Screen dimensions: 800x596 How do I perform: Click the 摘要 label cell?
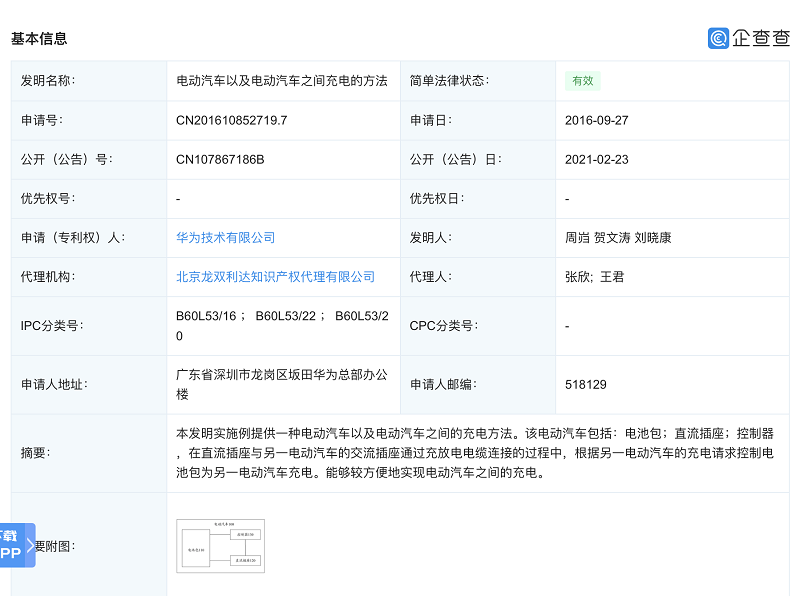(x=89, y=453)
